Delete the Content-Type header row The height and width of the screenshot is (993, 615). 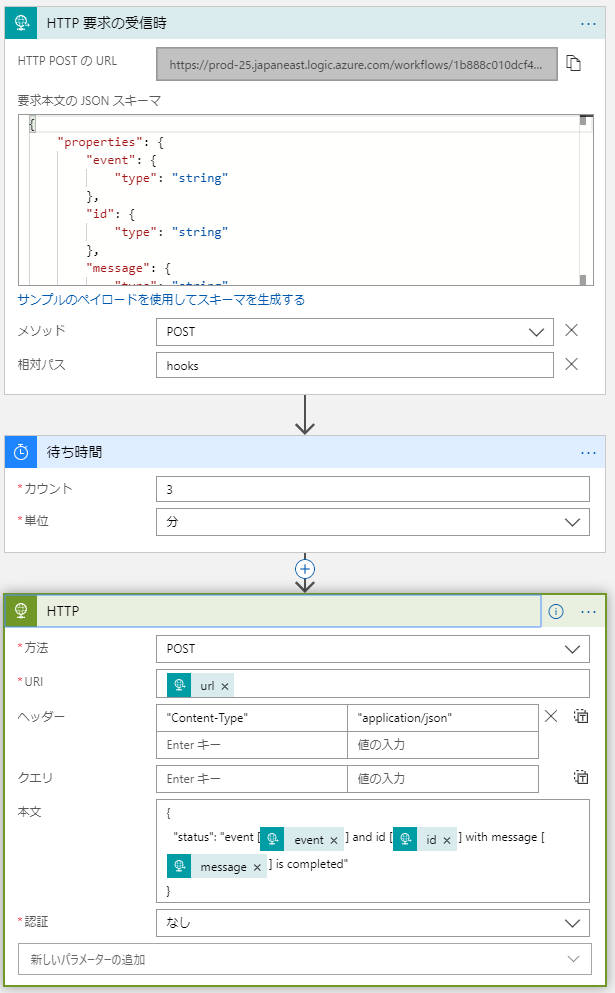click(x=550, y=716)
